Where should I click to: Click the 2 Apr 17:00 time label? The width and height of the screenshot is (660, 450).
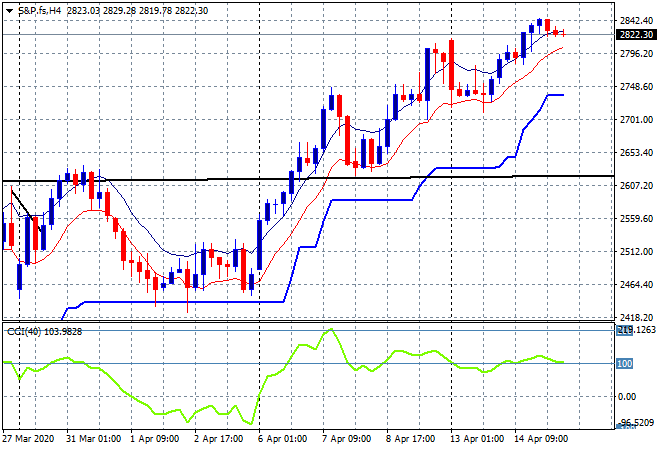click(x=218, y=439)
